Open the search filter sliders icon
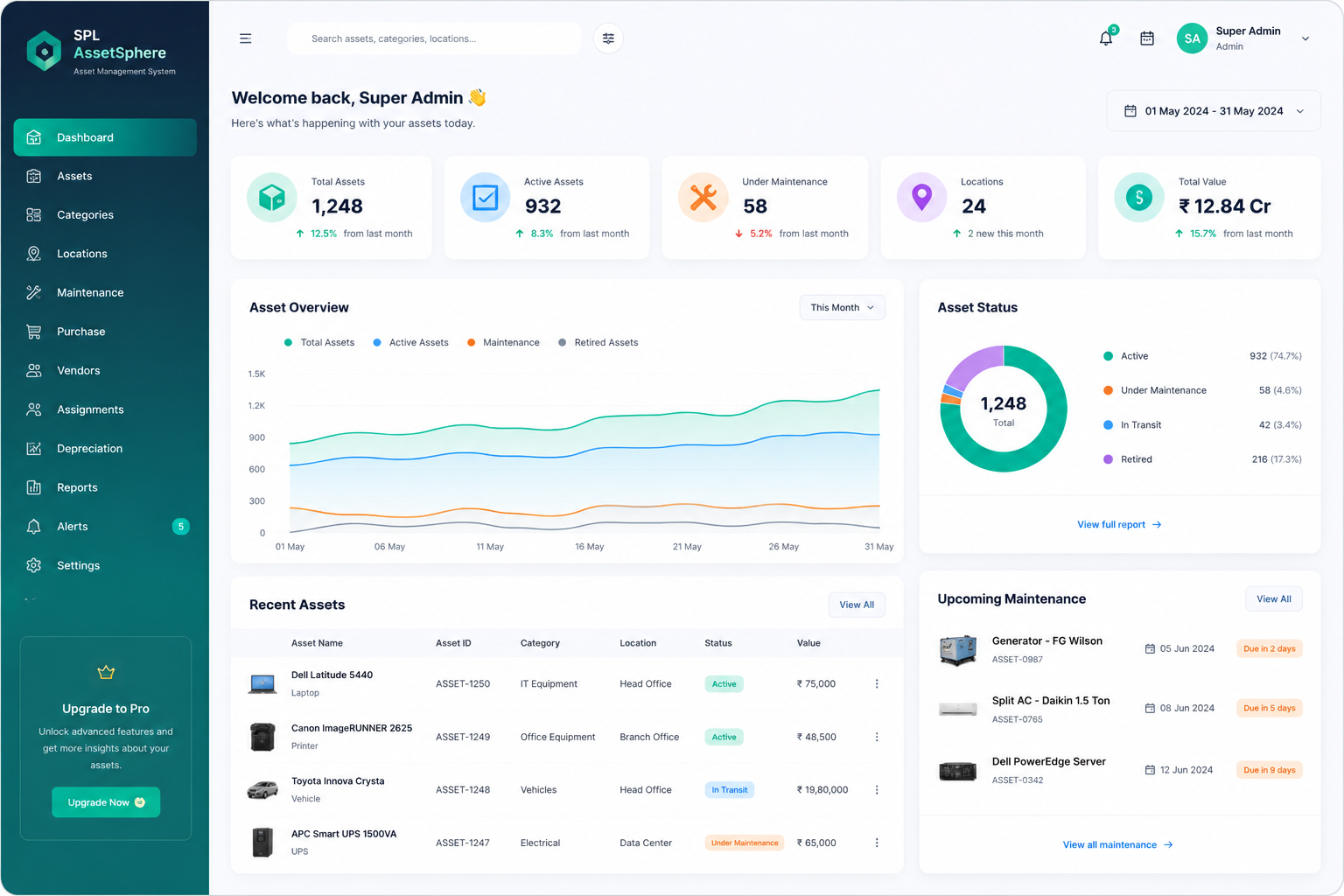 [608, 38]
